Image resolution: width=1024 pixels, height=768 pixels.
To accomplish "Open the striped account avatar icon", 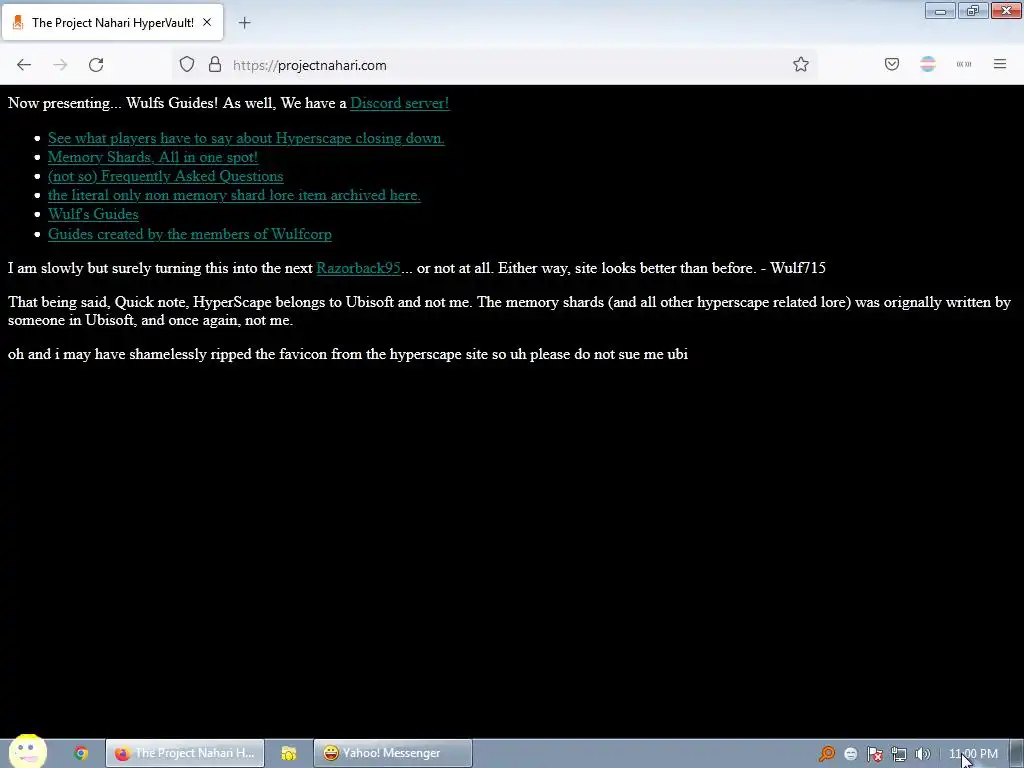I will coord(927,64).
